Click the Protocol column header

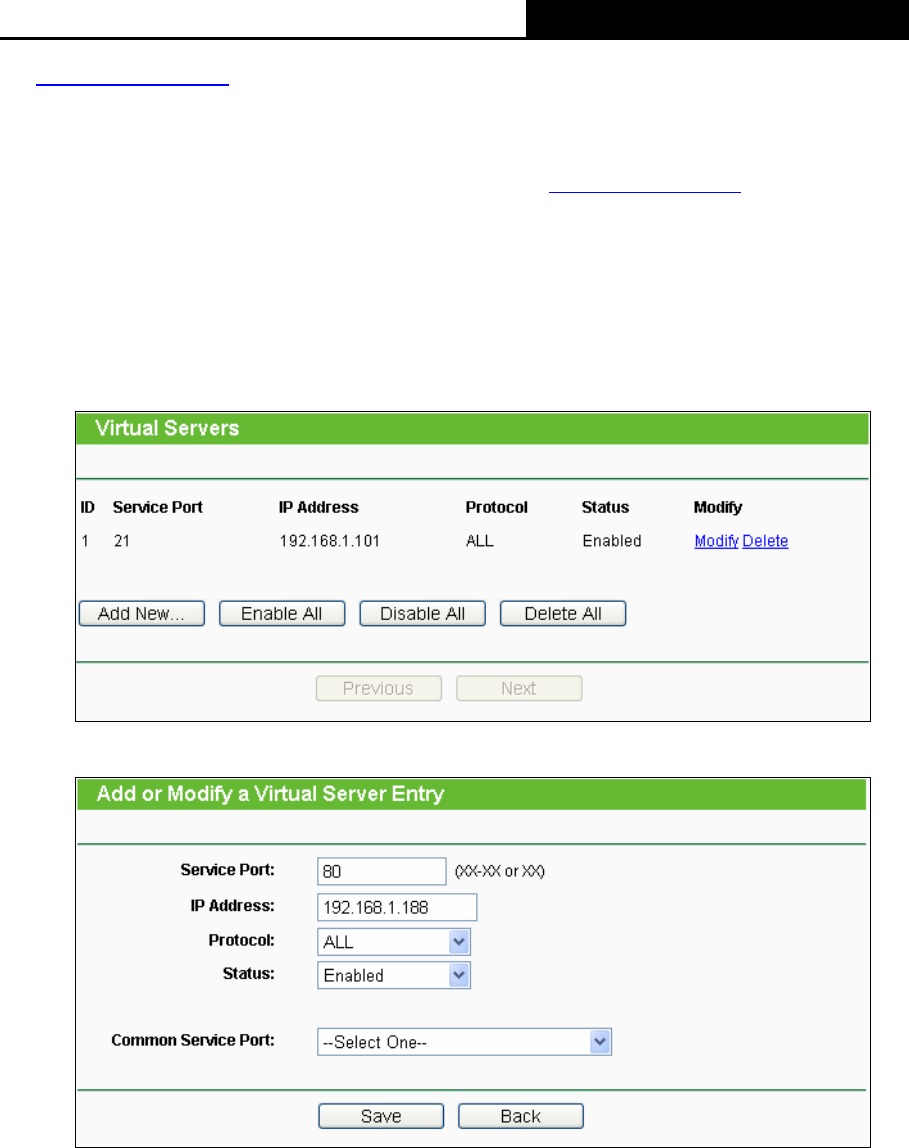click(x=496, y=507)
